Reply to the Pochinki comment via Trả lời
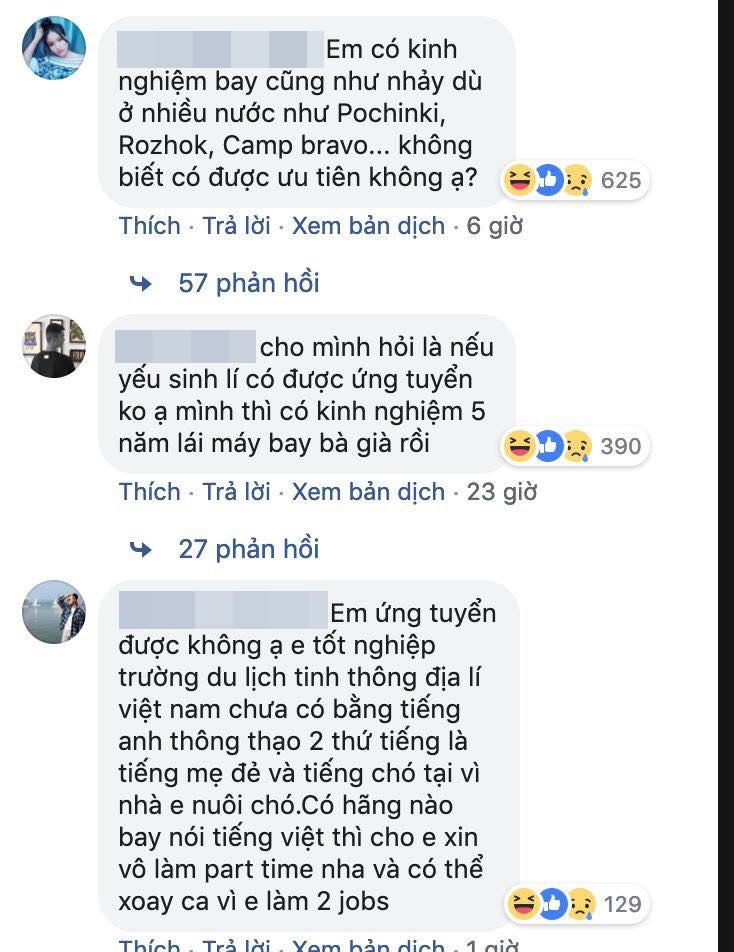Image resolution: width=734 pixels, height=952 pixels. click(236, 226)
